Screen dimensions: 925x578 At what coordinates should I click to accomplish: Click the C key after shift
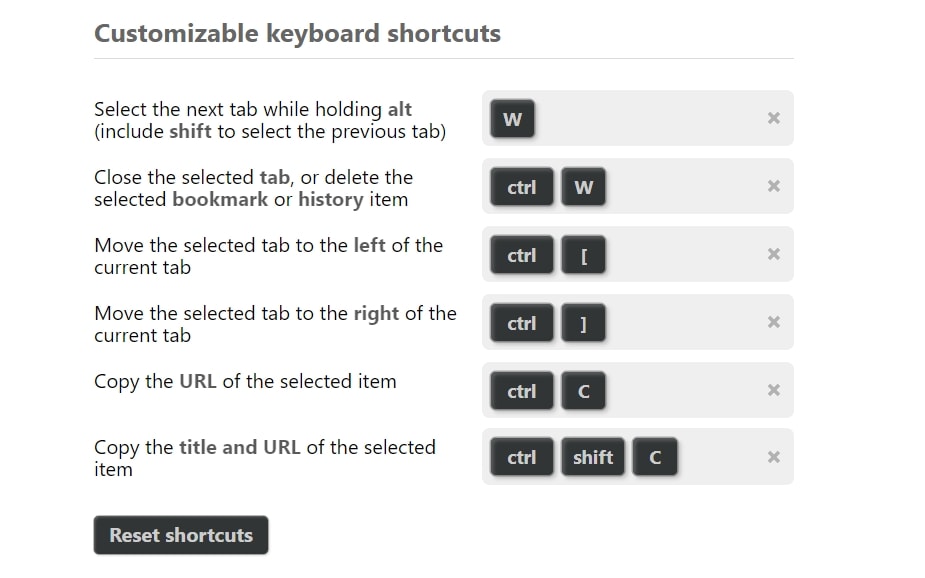pyautogui.click(x=655, y=457)
